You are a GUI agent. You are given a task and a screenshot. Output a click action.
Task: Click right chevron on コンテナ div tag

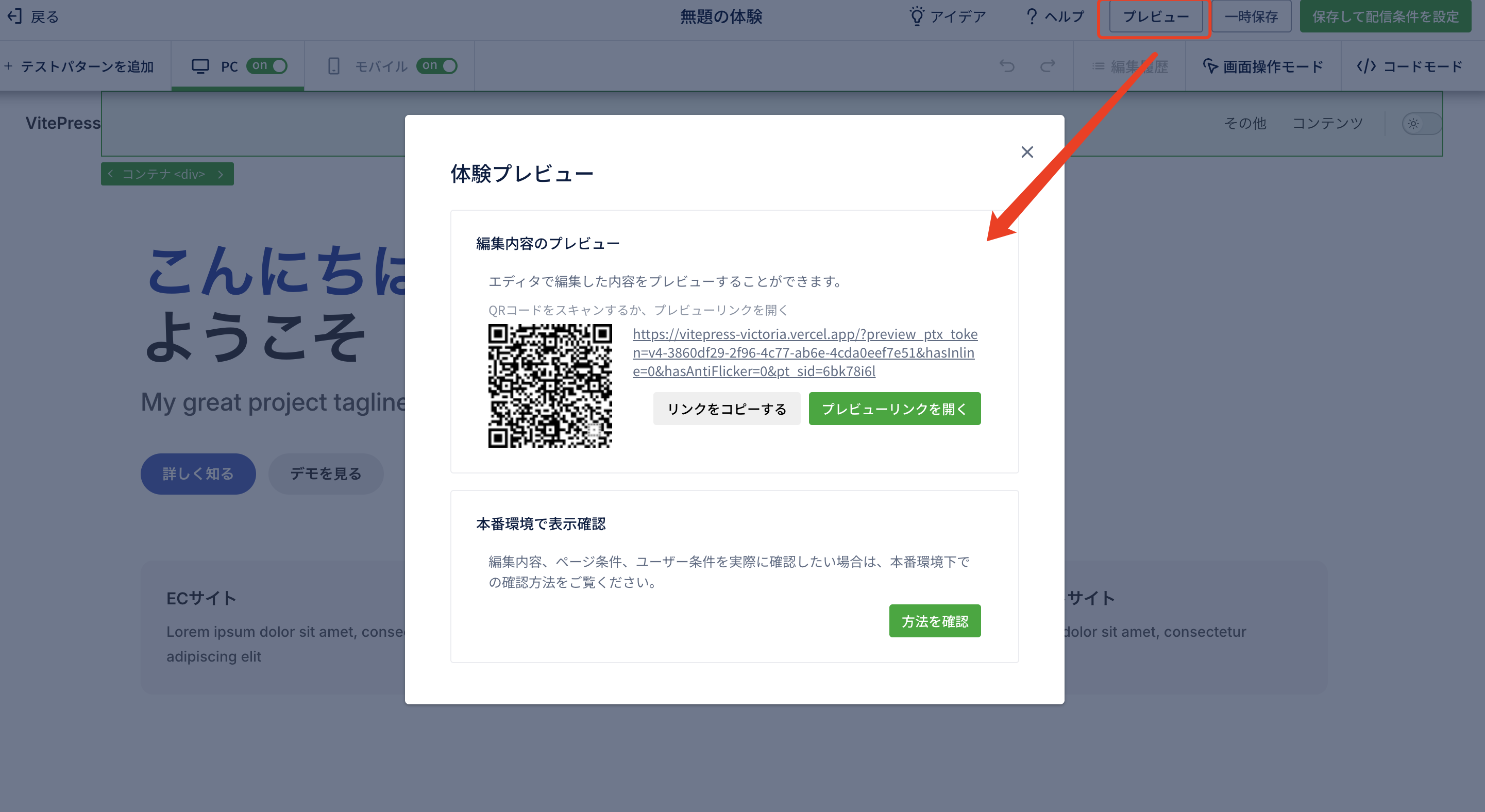tap(221, 174)
